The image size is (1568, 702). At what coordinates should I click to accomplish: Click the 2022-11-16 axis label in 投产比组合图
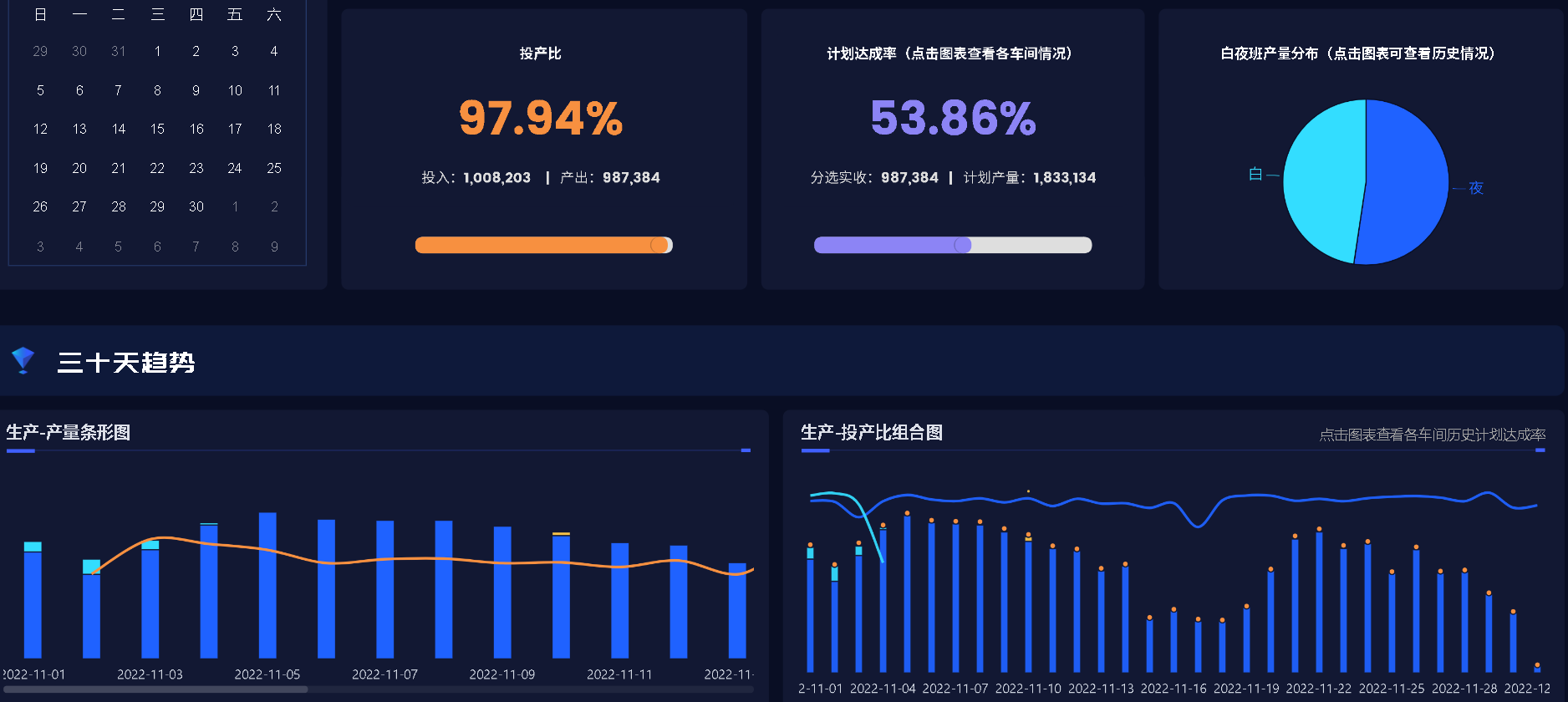[x=1173, y=689]
